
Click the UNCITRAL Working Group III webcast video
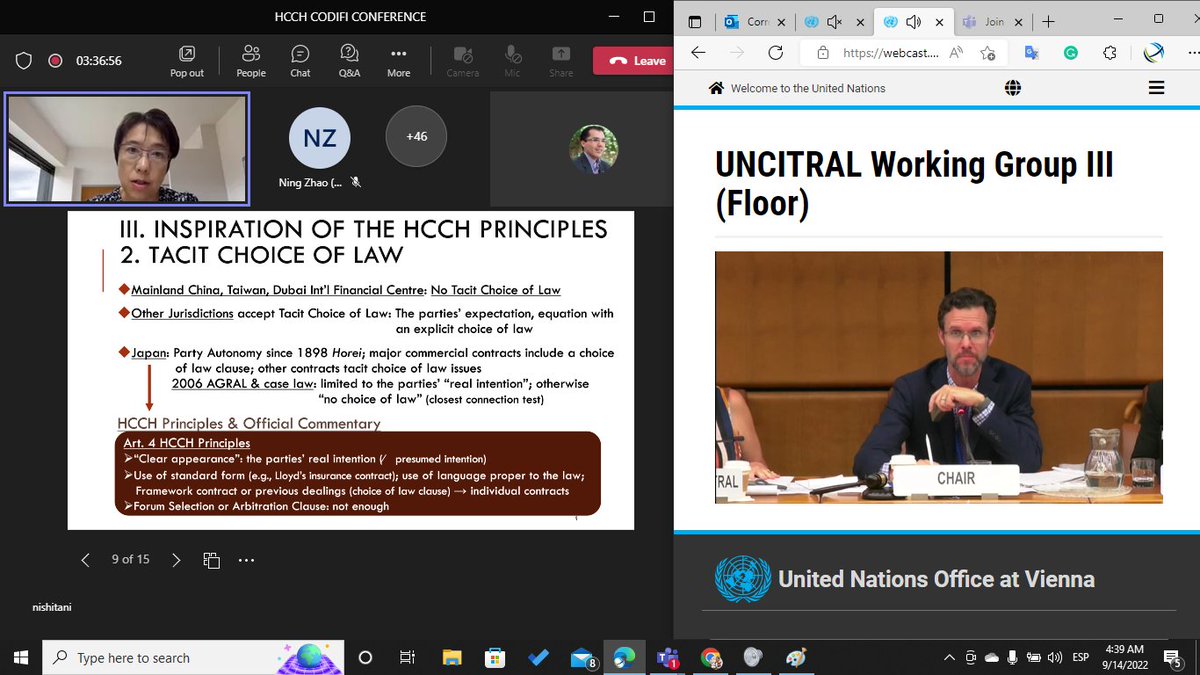coord(939,376)
